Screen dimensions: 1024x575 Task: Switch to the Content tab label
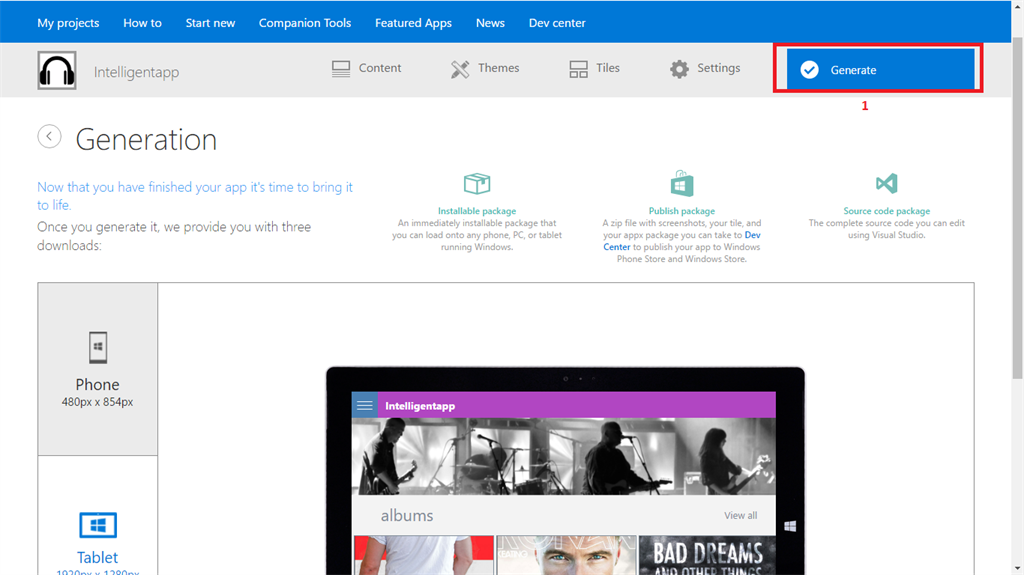coord(379,68)
